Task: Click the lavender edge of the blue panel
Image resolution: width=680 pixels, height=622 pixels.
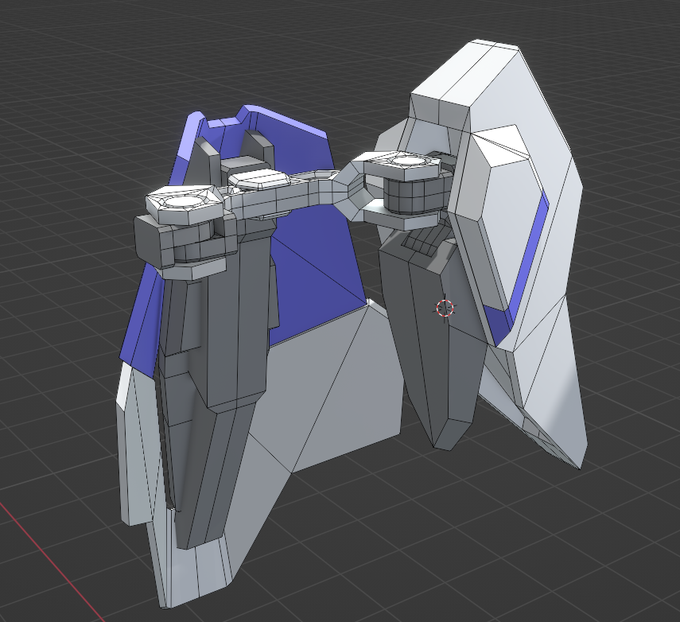Action: click(x=187, y=137)
